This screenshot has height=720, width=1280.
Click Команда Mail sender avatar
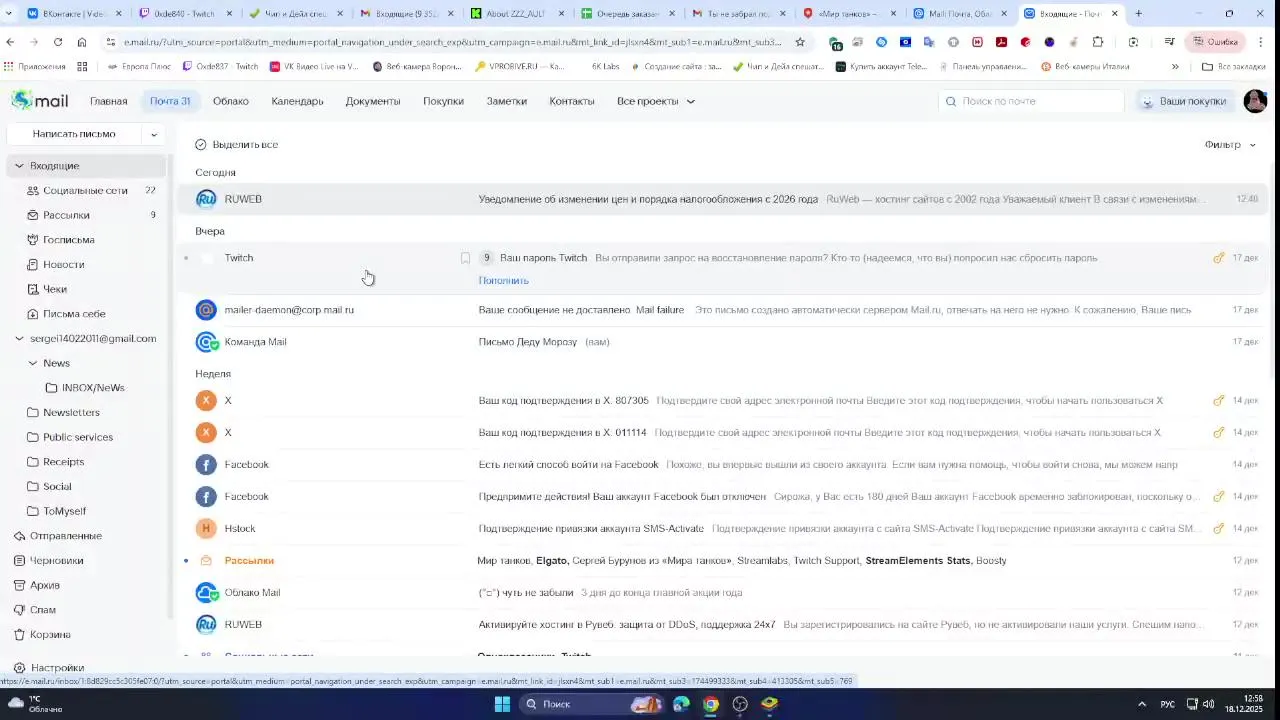206,342
